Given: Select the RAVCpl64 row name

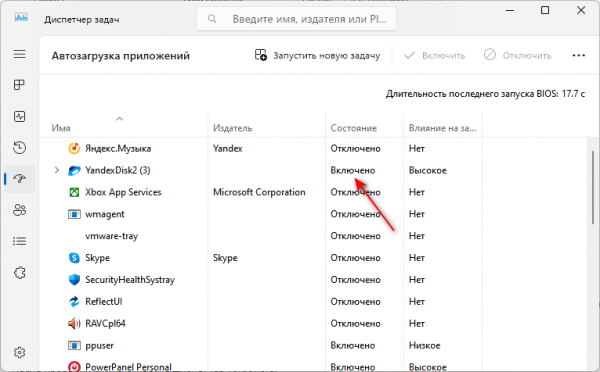Looking at the screenshot, I should pyautogui.click(x=105, y=323).
